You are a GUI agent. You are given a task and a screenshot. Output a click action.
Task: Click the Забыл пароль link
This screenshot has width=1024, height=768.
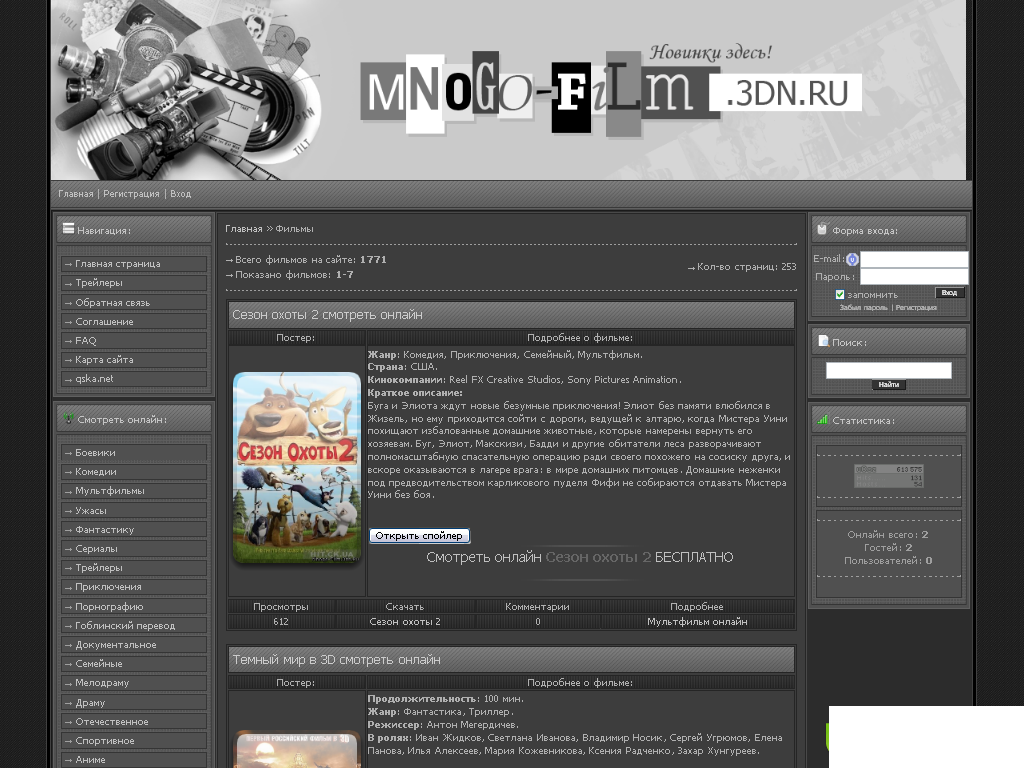tap(863, 308)
